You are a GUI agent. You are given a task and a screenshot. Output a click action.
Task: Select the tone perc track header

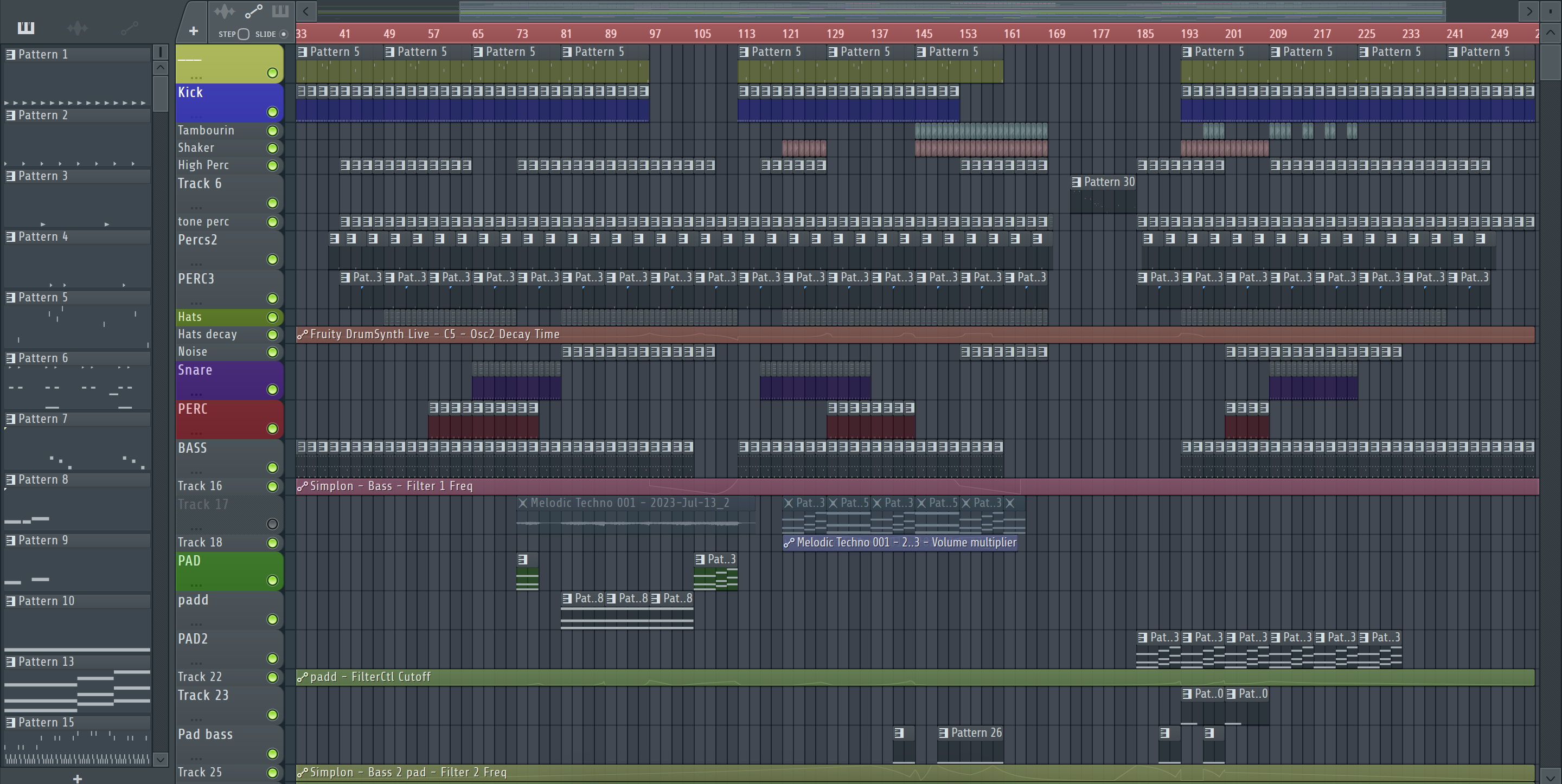tap(229, 222)
